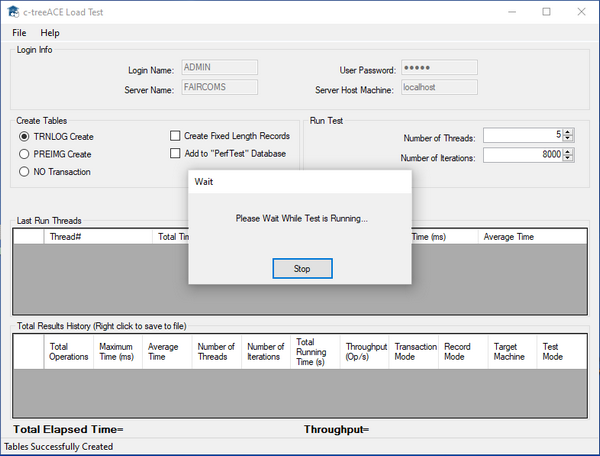This screenshot has height=456, width=600.
Task: Open the Help menu
Action: (50, 33)
